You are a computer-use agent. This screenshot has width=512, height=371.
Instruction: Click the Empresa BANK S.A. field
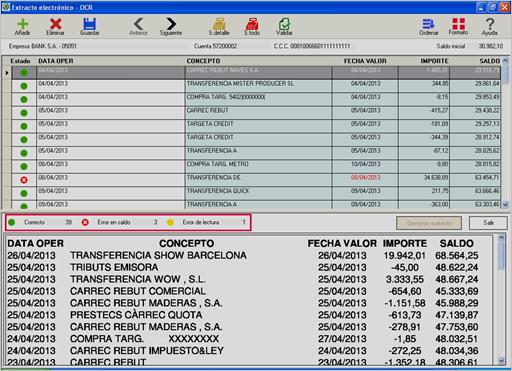coord(43,46)
